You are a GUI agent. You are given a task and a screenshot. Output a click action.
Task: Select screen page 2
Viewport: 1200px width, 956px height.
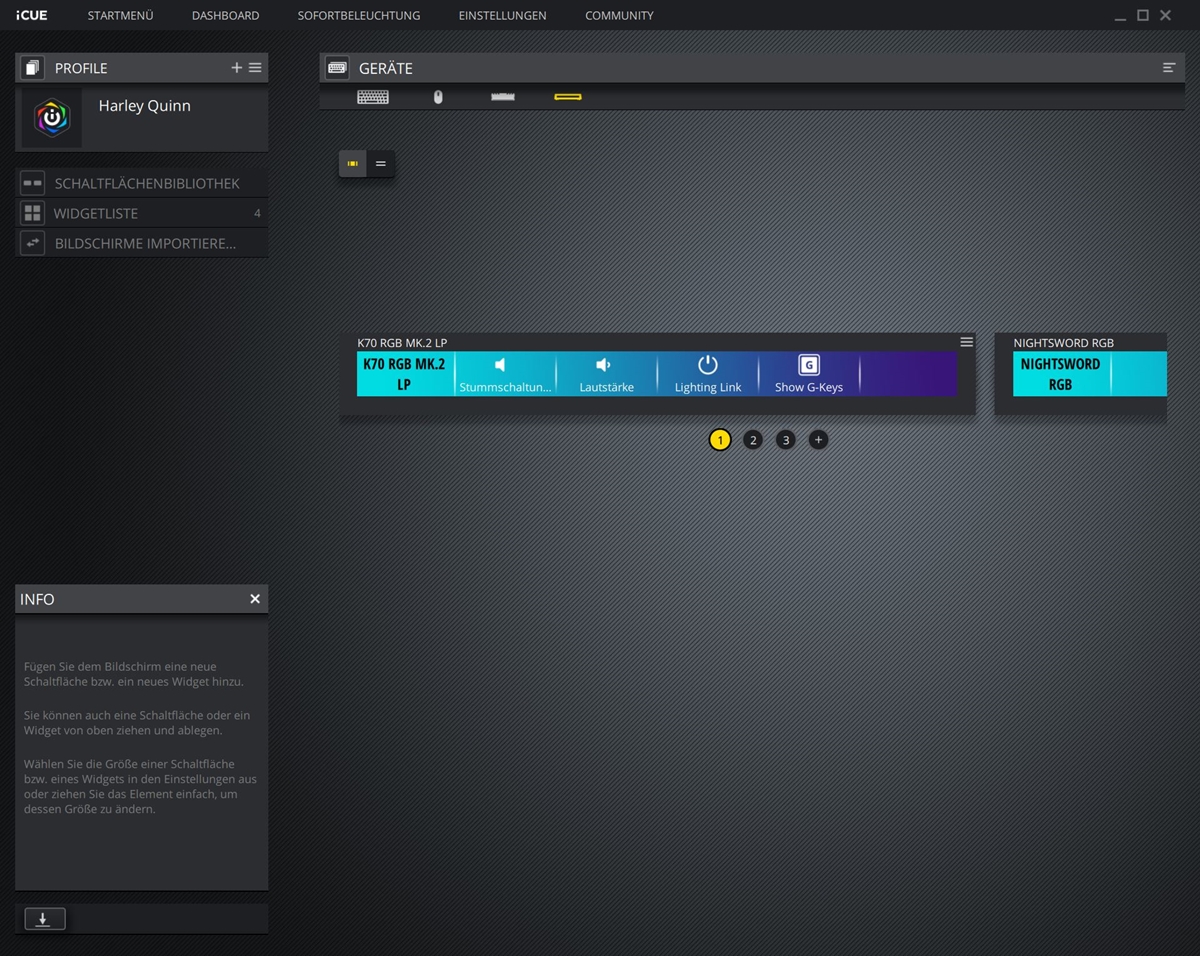pos(753,440)
